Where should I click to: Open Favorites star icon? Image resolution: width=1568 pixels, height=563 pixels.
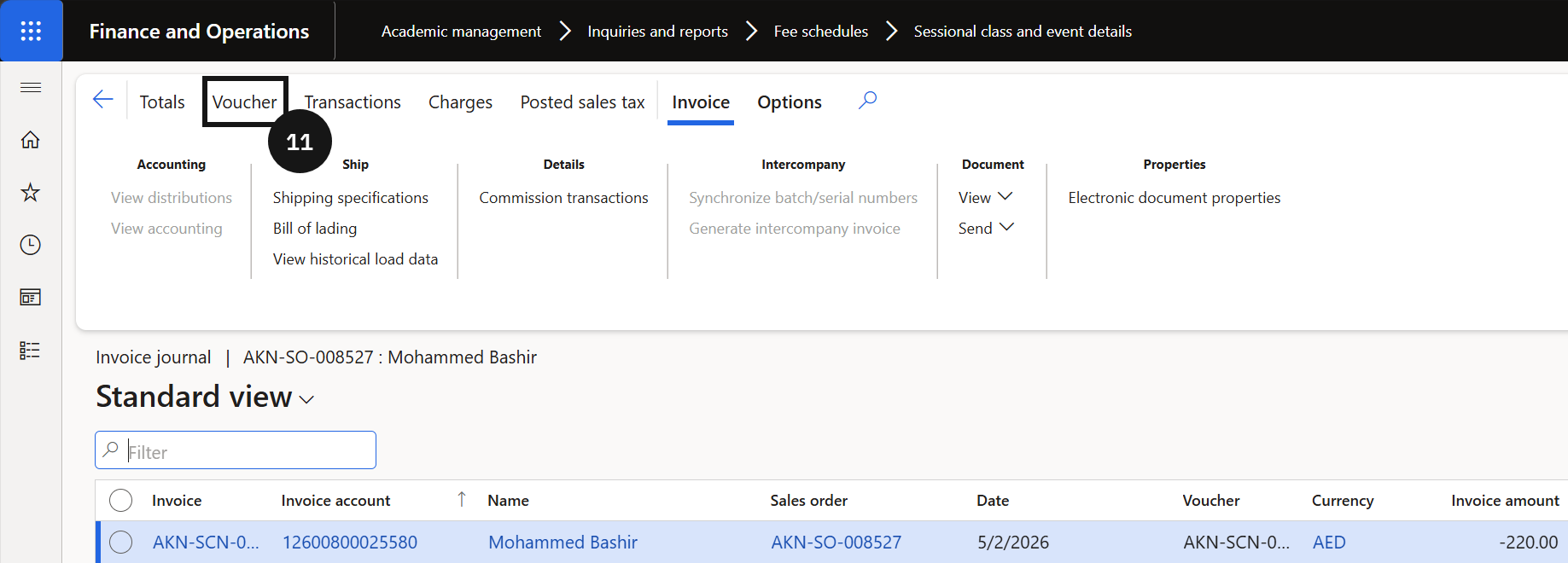tap(31, 192)
